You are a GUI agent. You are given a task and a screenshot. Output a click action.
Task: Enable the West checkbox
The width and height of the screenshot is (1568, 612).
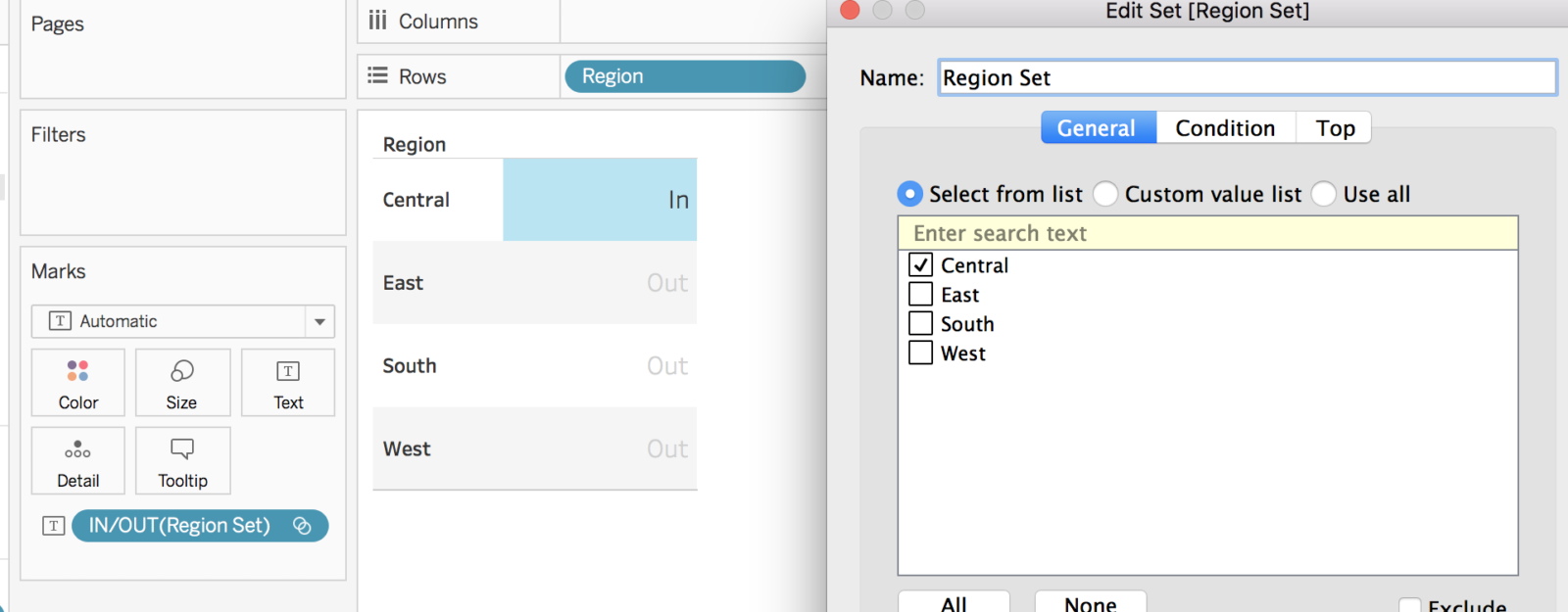click(920, 353)
